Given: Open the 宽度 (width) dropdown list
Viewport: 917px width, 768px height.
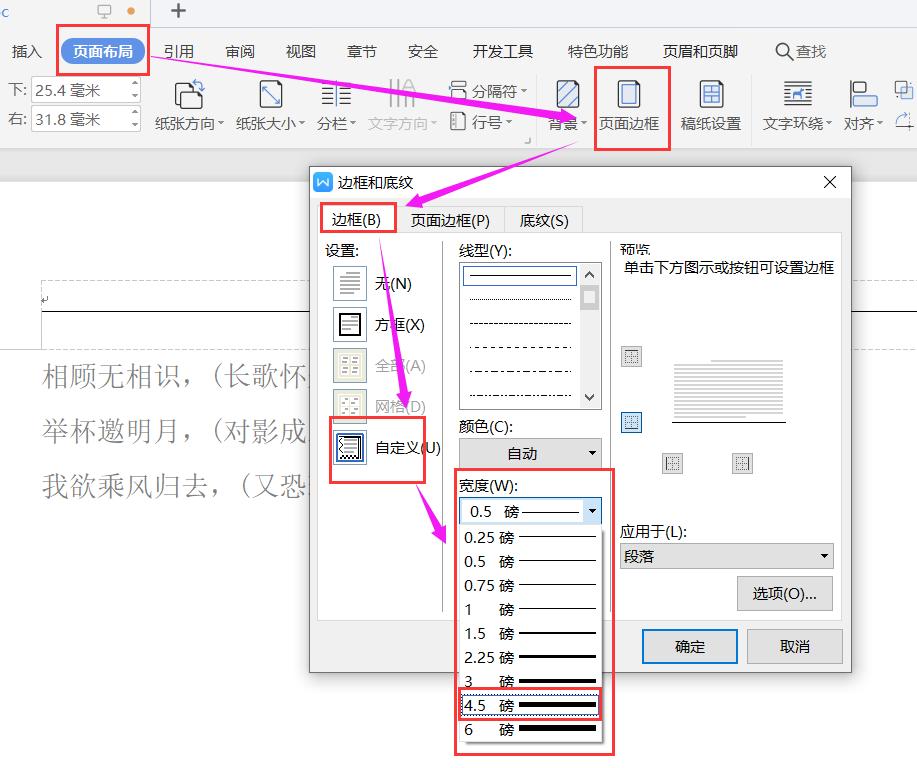Looking at the screenshot, I should coord(593,511).
